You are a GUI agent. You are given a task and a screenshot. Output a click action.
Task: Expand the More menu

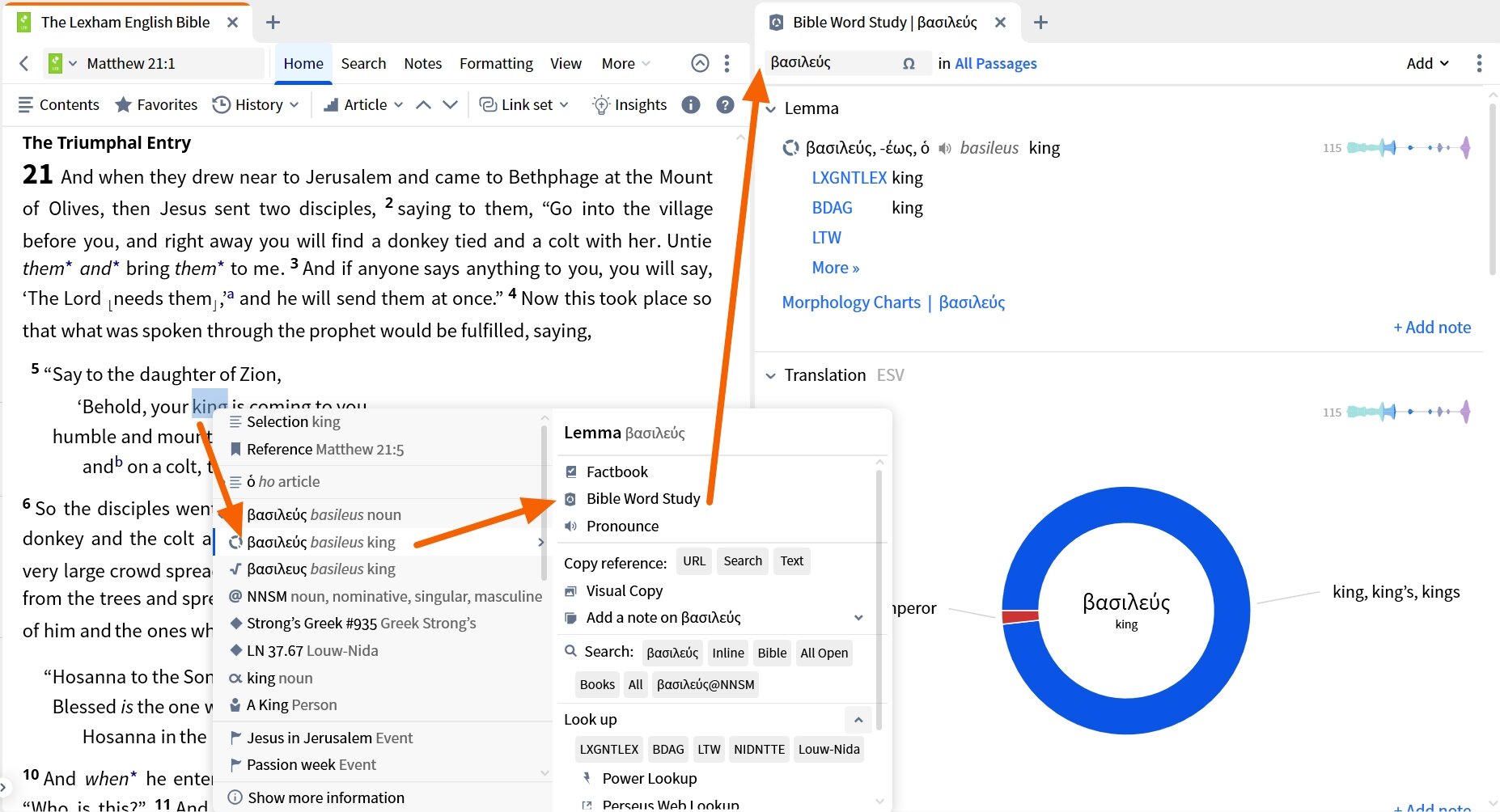(x=625, y=63)
